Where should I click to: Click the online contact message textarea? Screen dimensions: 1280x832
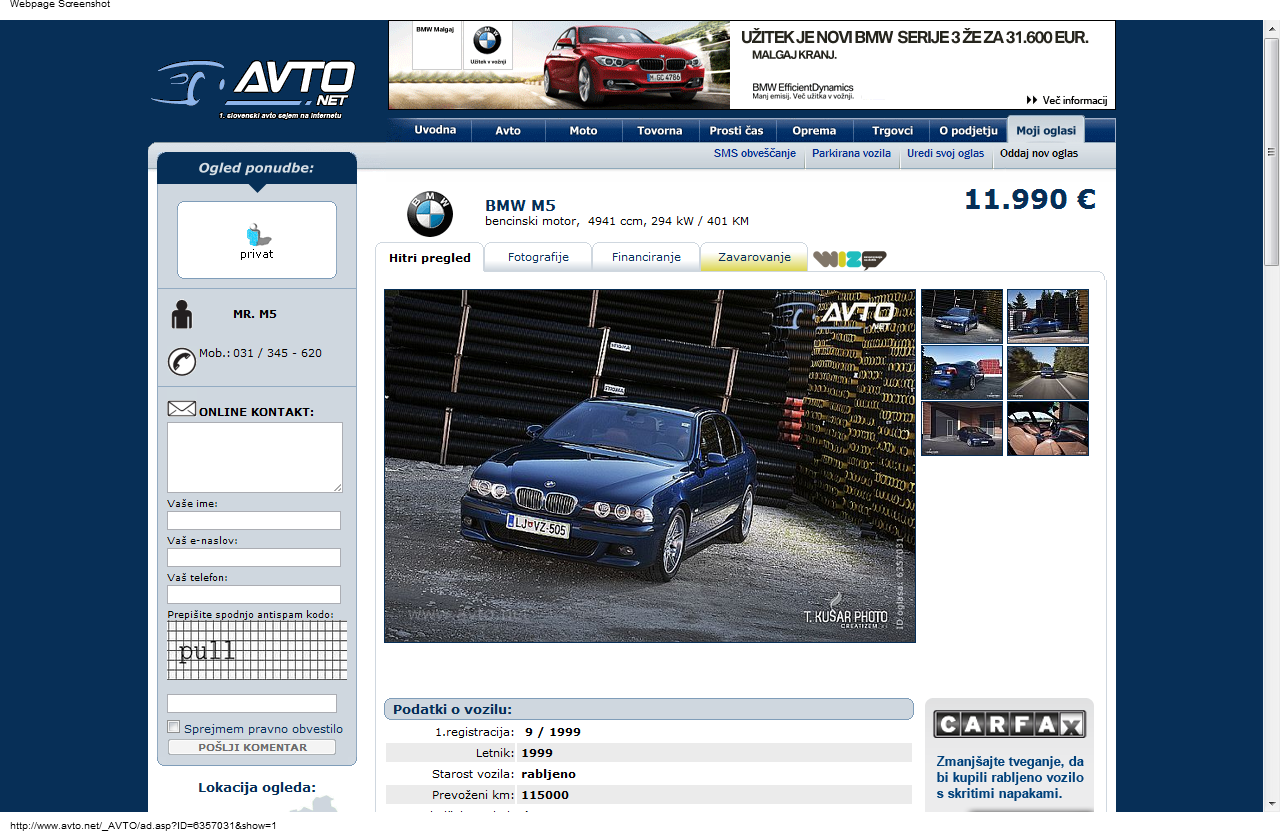255,457
